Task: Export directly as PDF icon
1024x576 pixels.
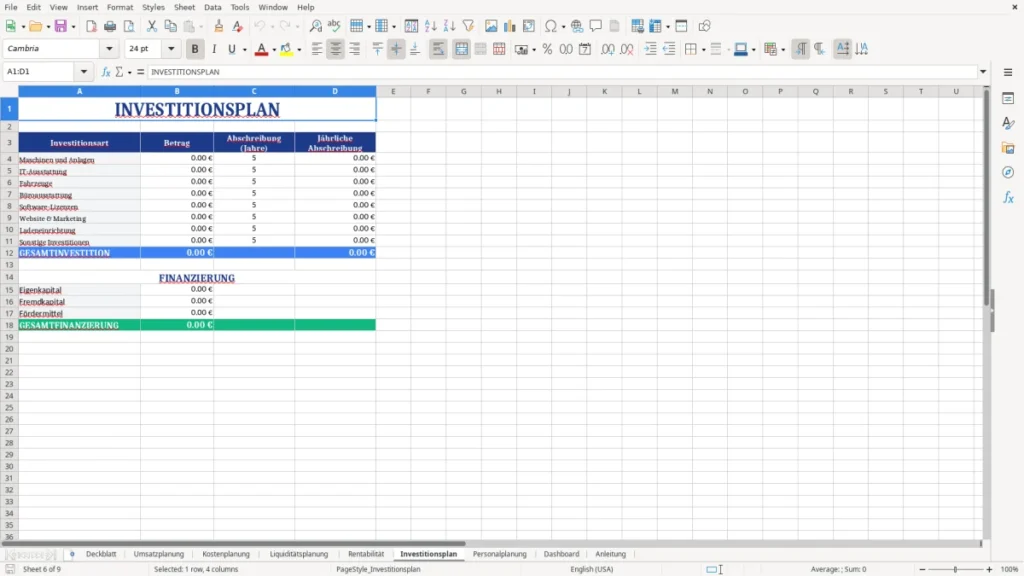Action: point(91,26)
